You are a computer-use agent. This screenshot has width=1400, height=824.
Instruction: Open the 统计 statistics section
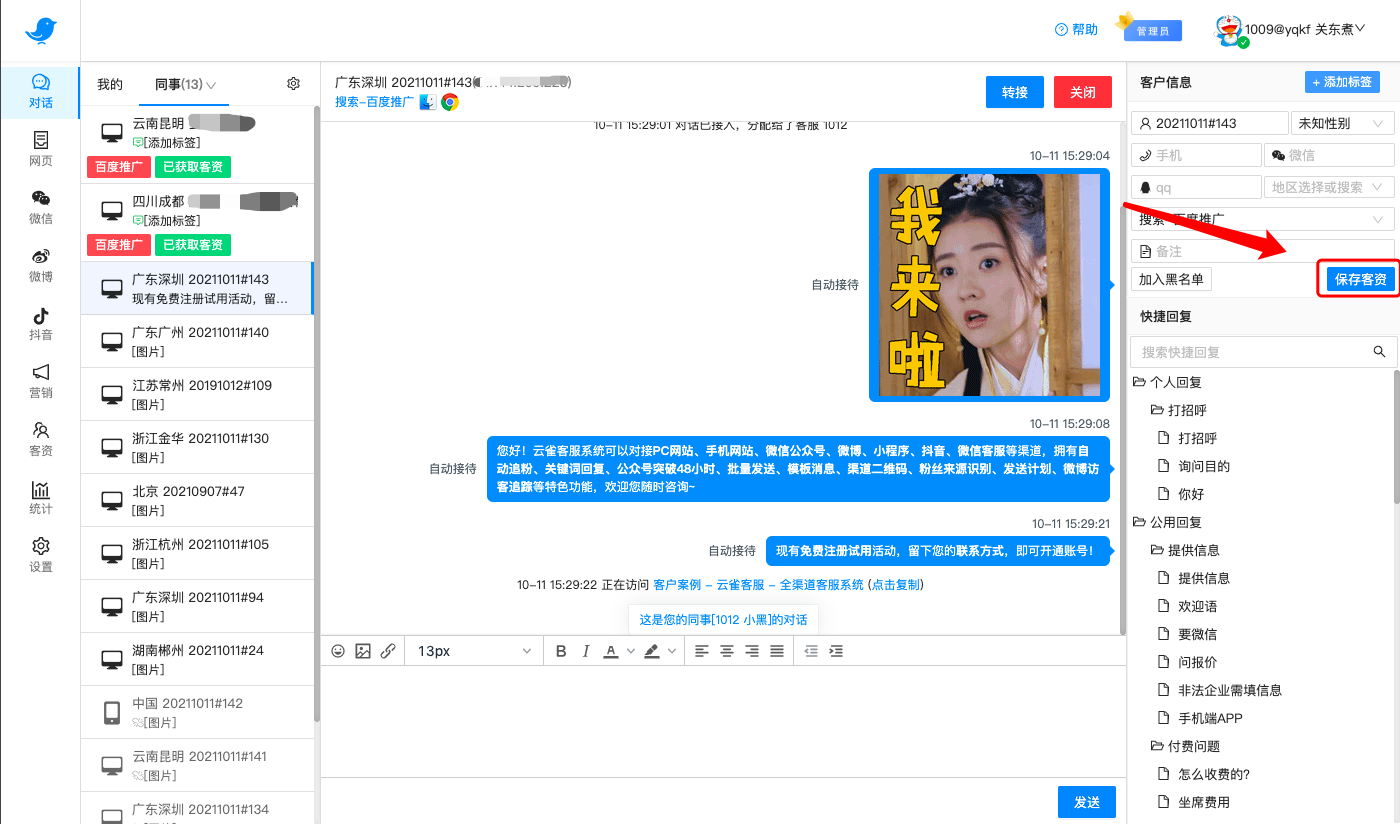pyautogui.click(x=40, y=497)
